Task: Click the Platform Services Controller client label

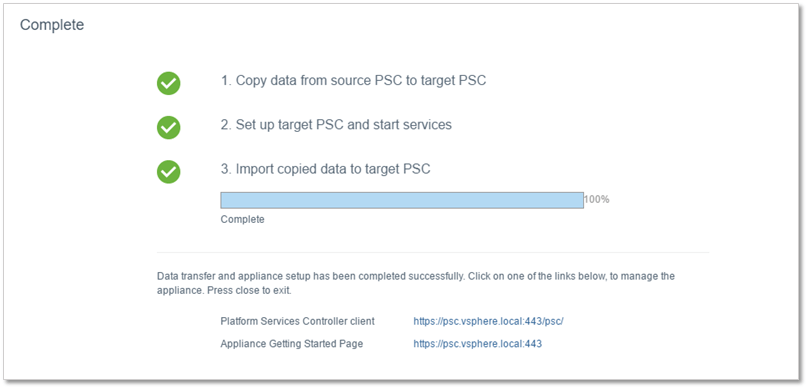Action: (x=297, y=321)
